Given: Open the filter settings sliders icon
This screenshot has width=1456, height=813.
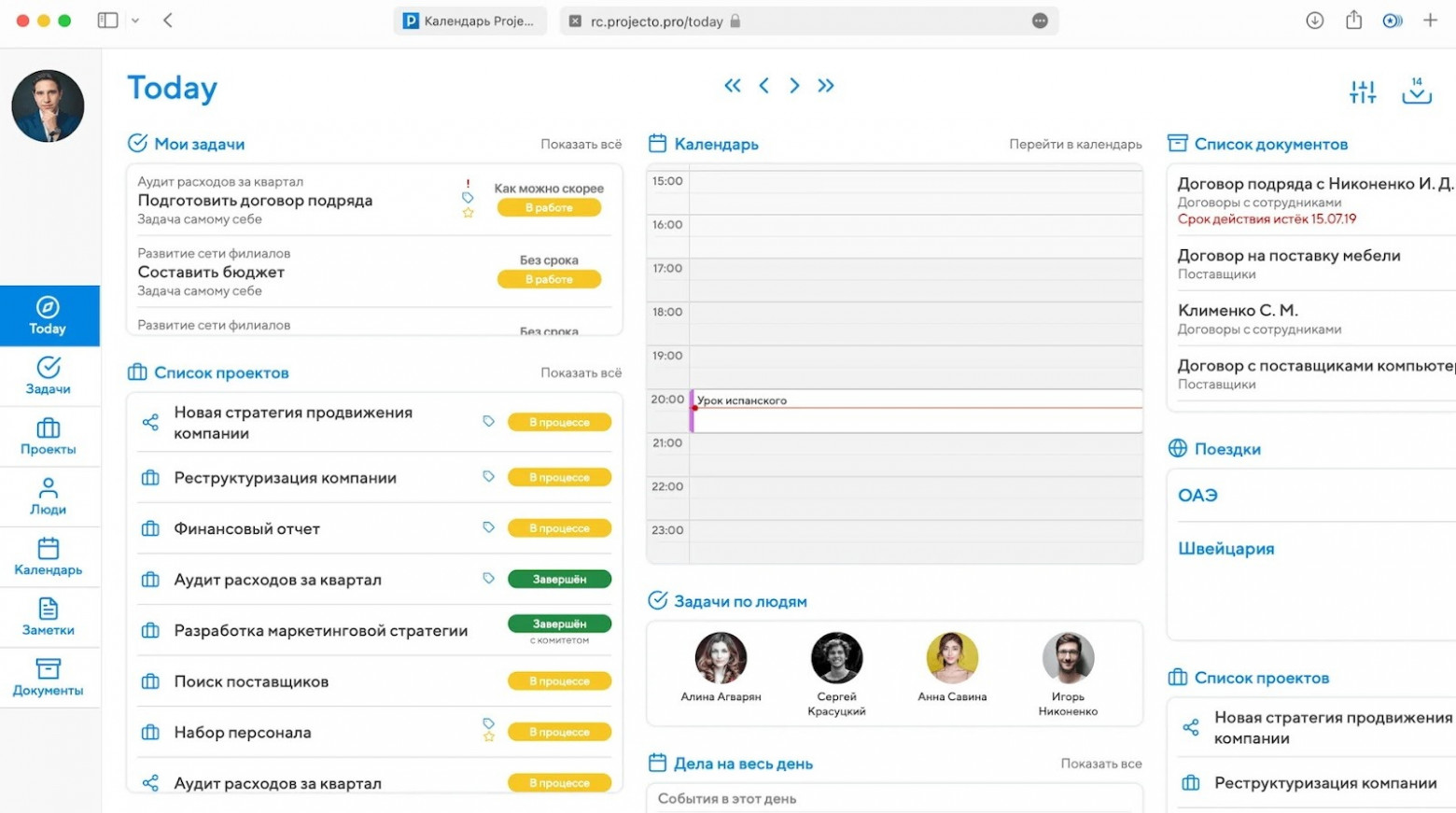Looking at the screenshot, I should 1362,91.
